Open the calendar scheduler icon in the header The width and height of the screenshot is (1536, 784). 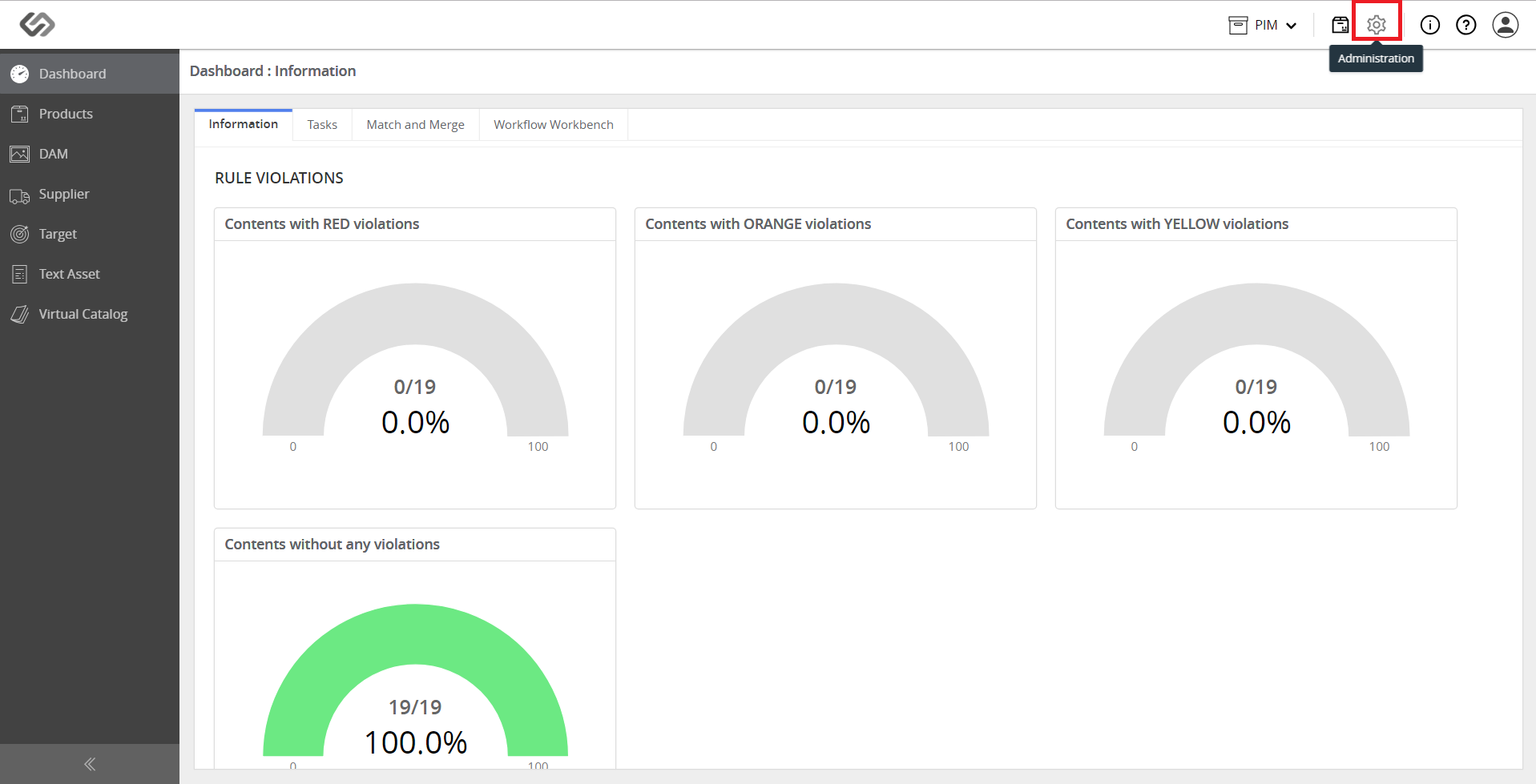pyautogui.click(x=1340, y=25)
